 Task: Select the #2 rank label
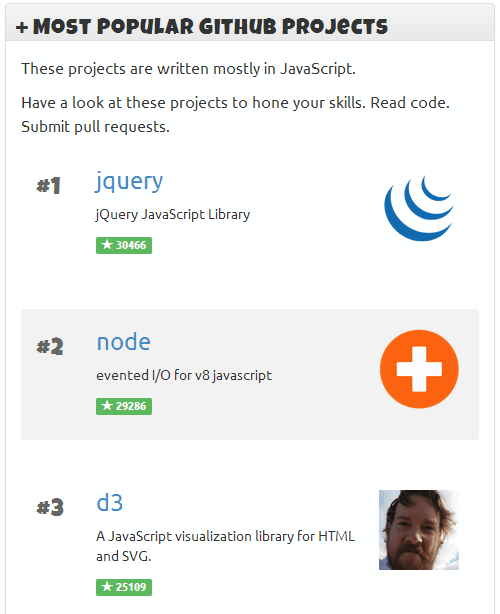click(x=50, y=347)
